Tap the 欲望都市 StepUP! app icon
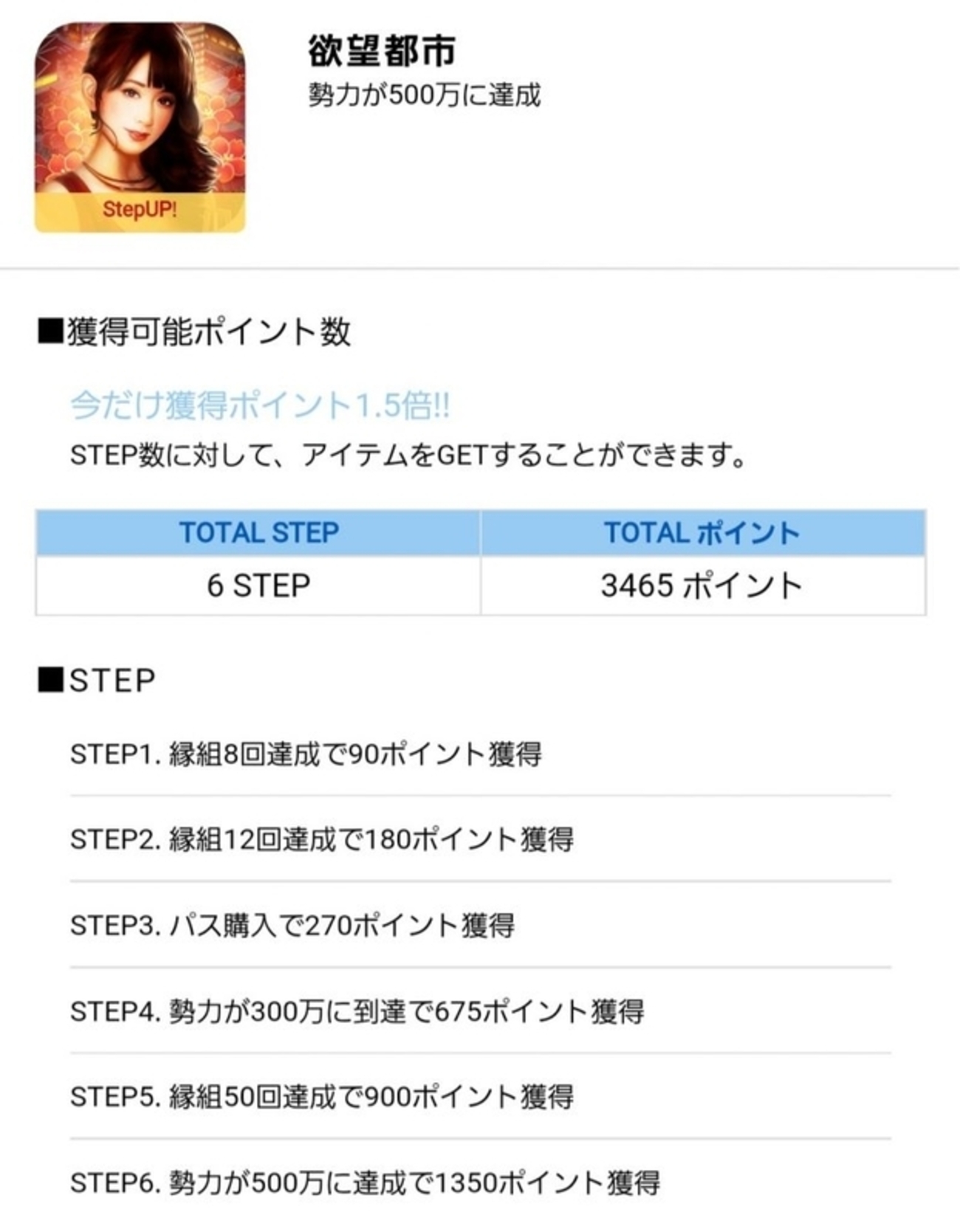Image resolution: width=960 pixels, height=1232 pixels. [x=140, y=127]
